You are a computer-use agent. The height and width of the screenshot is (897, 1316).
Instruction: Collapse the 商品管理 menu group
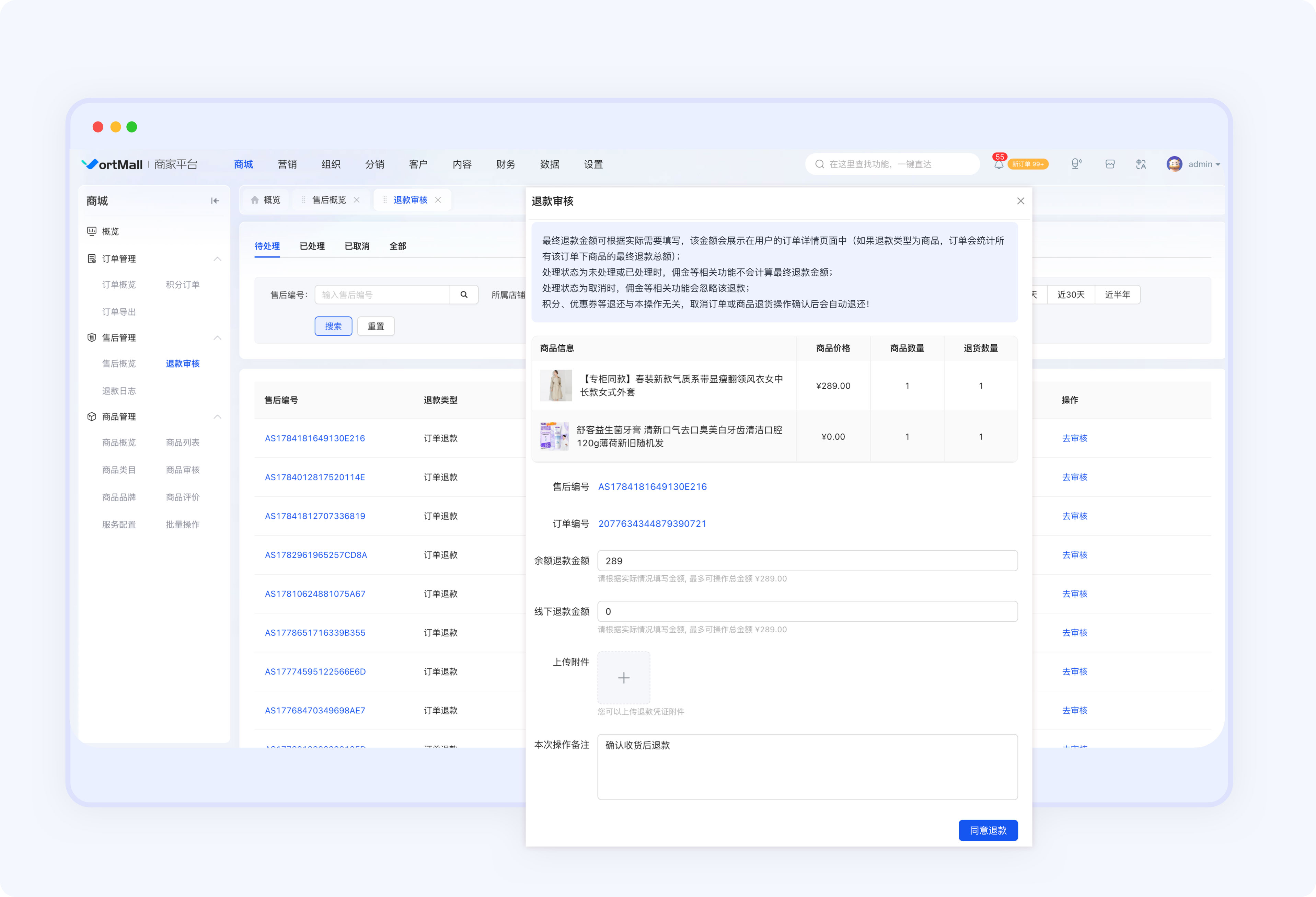(218, 416)
